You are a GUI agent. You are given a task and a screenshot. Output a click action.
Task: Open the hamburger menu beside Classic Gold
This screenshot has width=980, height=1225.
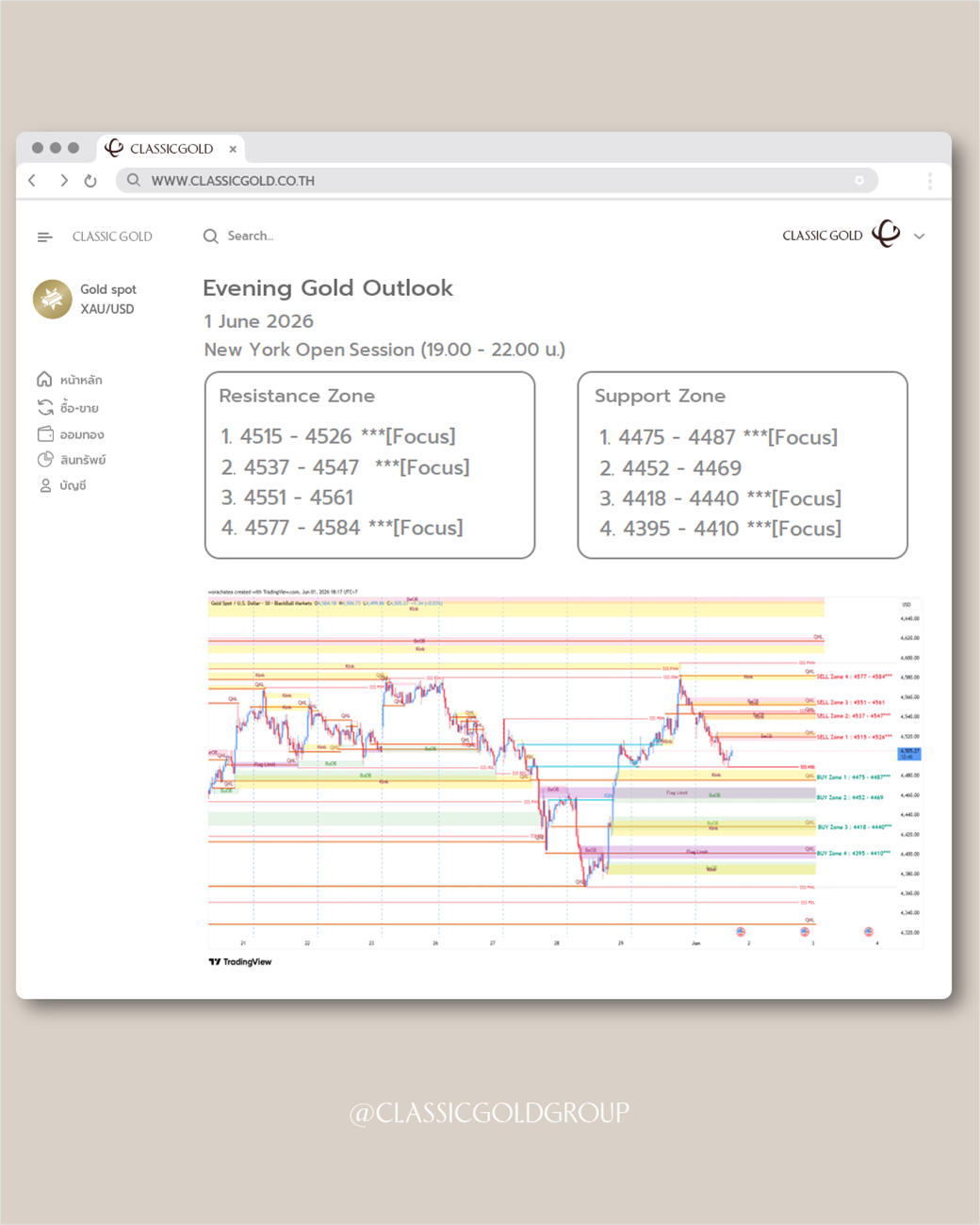[44, 237]
